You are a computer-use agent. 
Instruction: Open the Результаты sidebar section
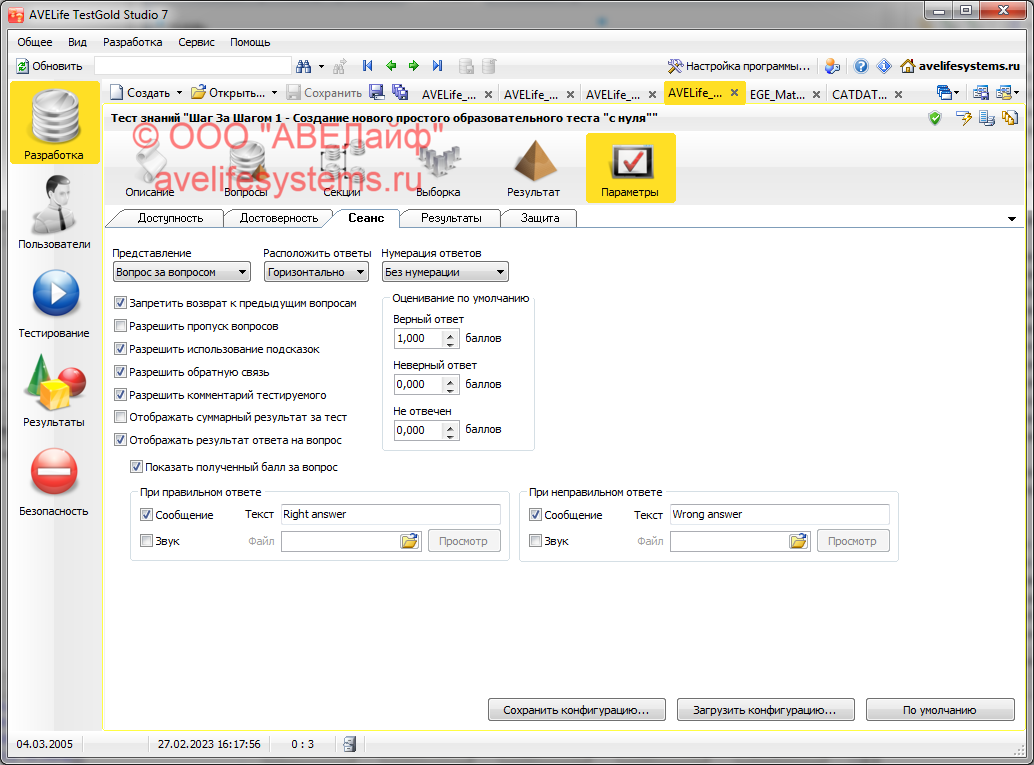coord(54,390)
